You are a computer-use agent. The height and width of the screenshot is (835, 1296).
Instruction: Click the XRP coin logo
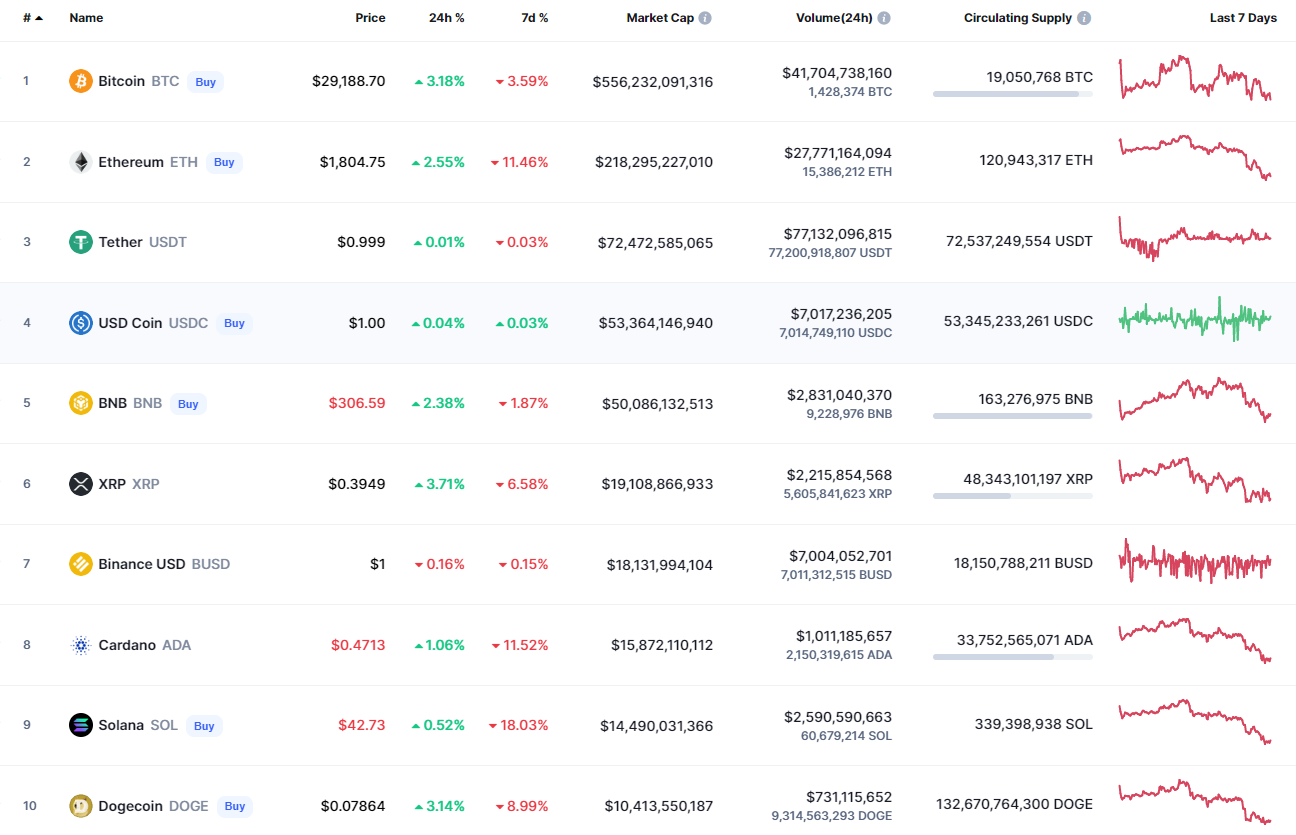tap(81, 484)
